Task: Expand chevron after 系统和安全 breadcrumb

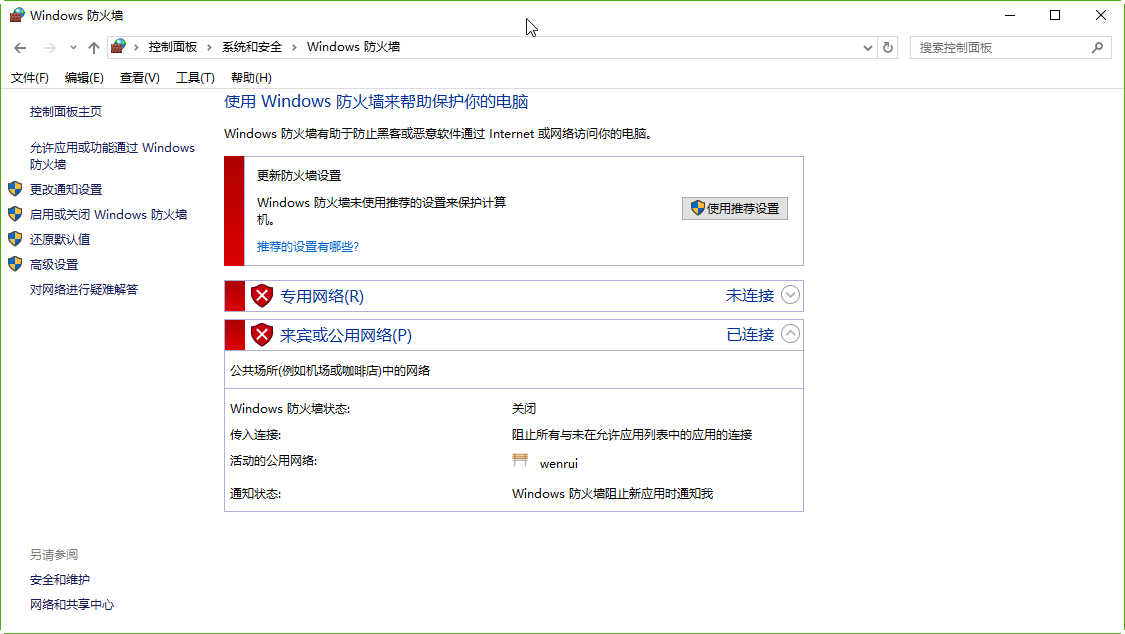Action: (x=294, y=47)
